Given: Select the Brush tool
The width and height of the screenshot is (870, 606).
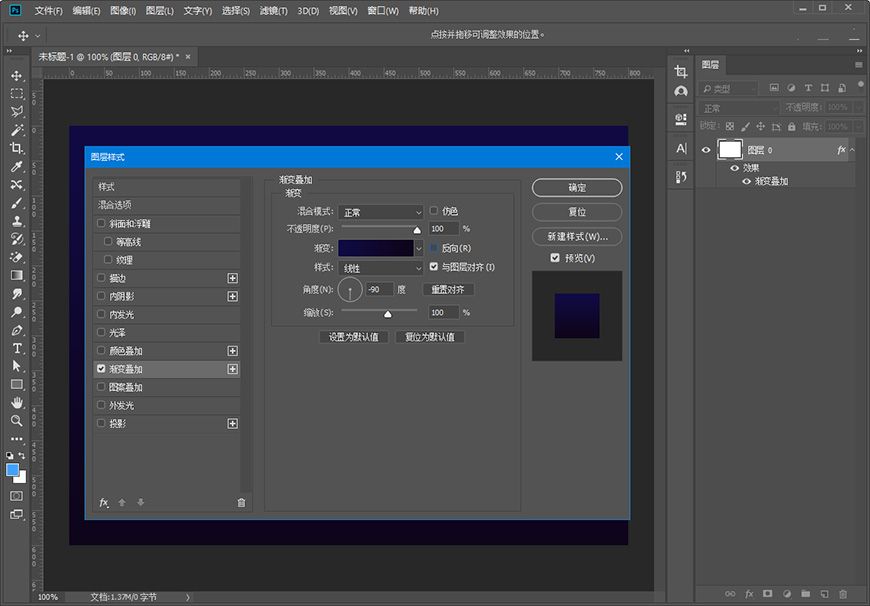Looking at the screenshot, I should pyautogui.click(x=17, y=203).
